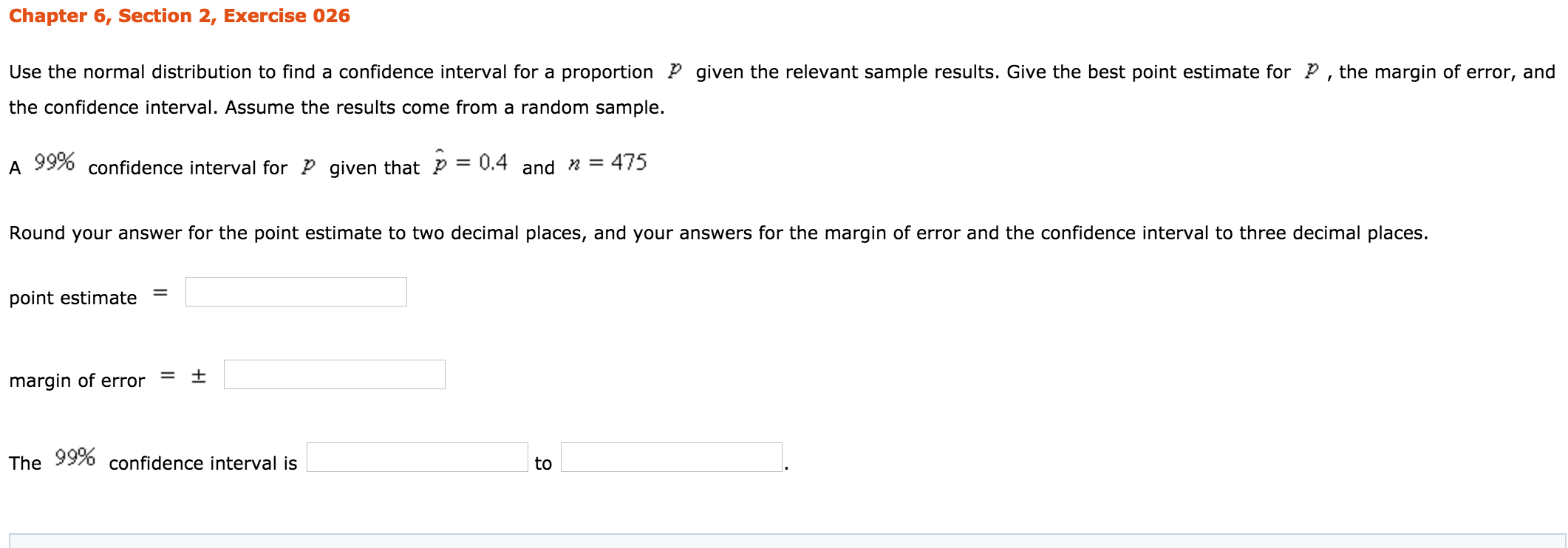Viewport: 1568px width, 548px height.
Task: Click the italic p before 'given that'
Action: [308, 168]
